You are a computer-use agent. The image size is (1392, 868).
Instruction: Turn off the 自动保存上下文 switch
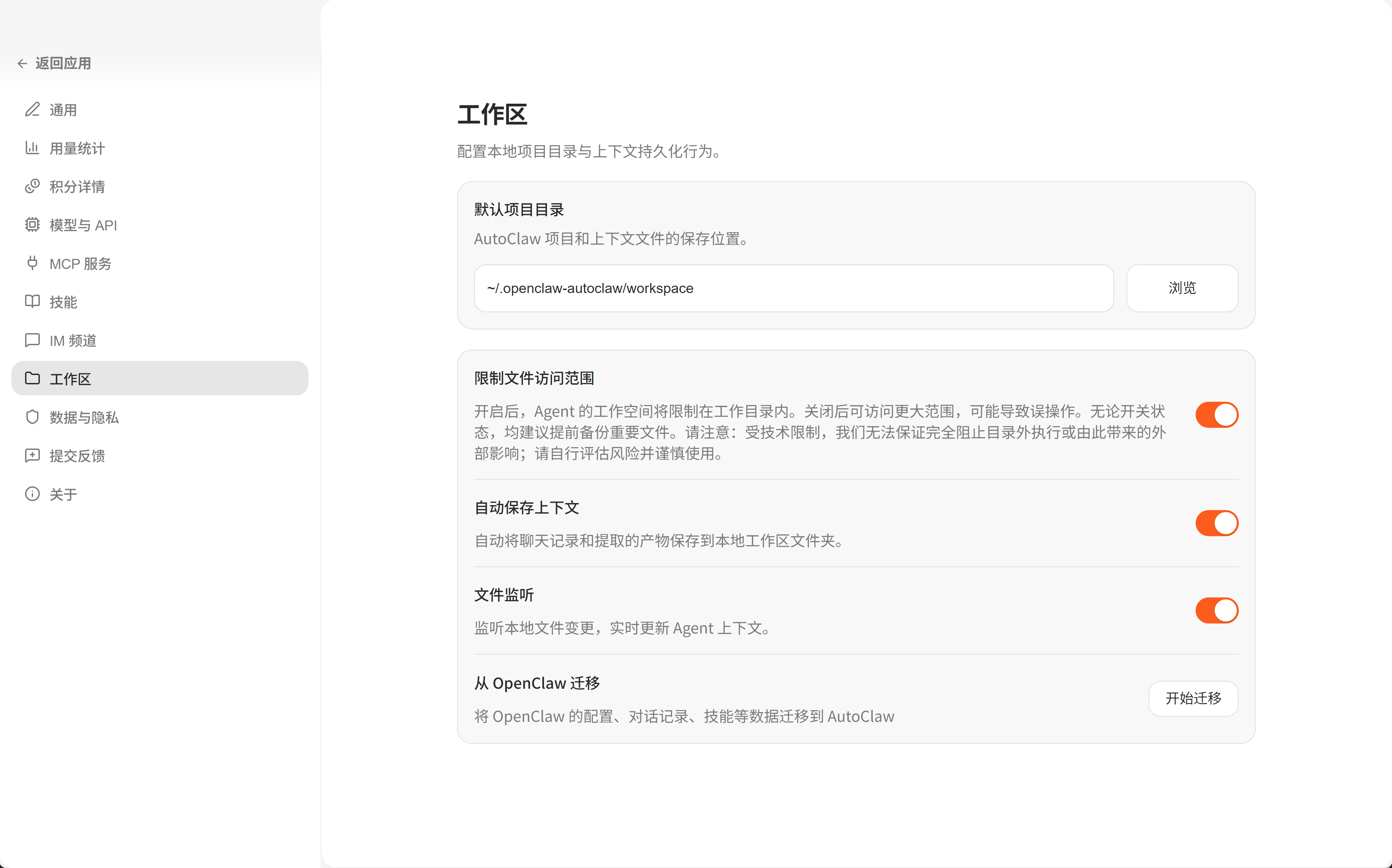1216,523
